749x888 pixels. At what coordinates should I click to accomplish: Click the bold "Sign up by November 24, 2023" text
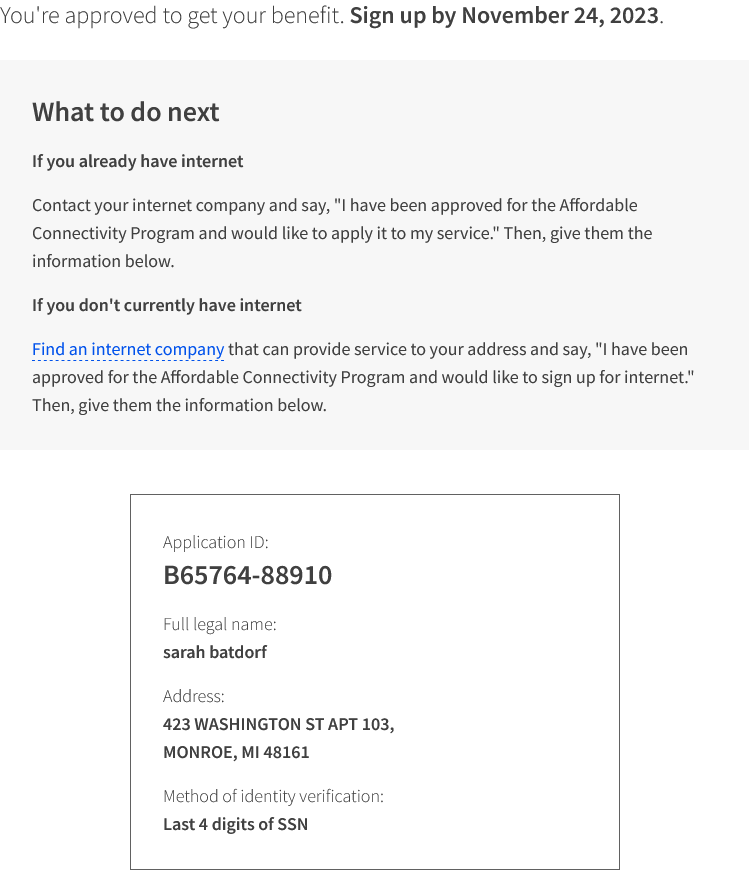(504, 16)
